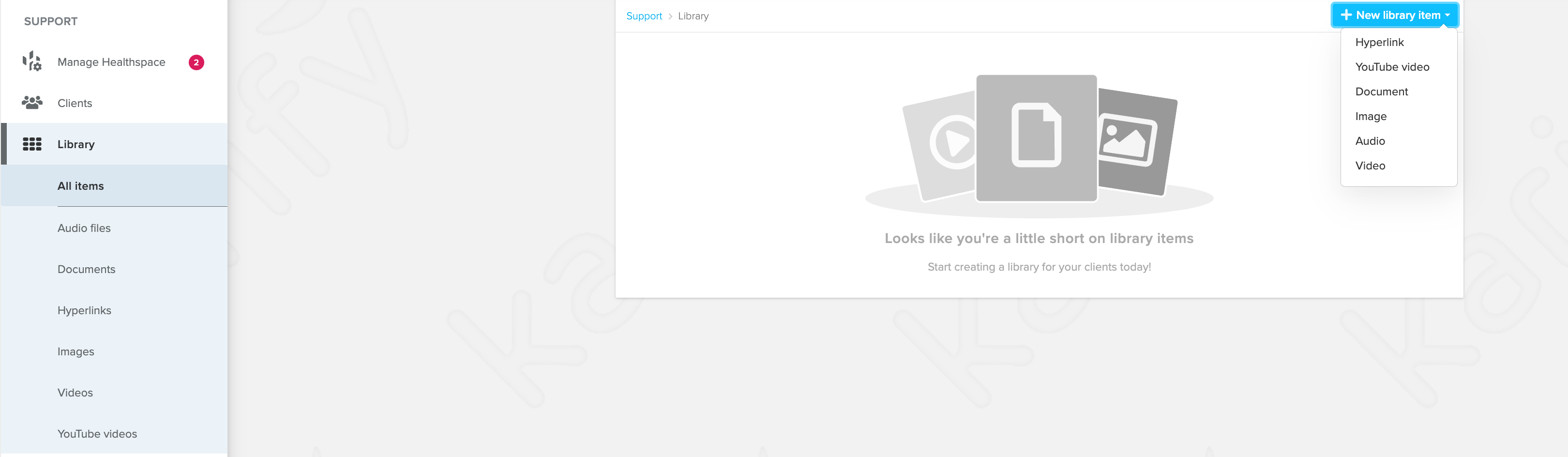Select Image from the new item menu
The height and width of the screenshot is (457, 1568).
coord(1370,116)
